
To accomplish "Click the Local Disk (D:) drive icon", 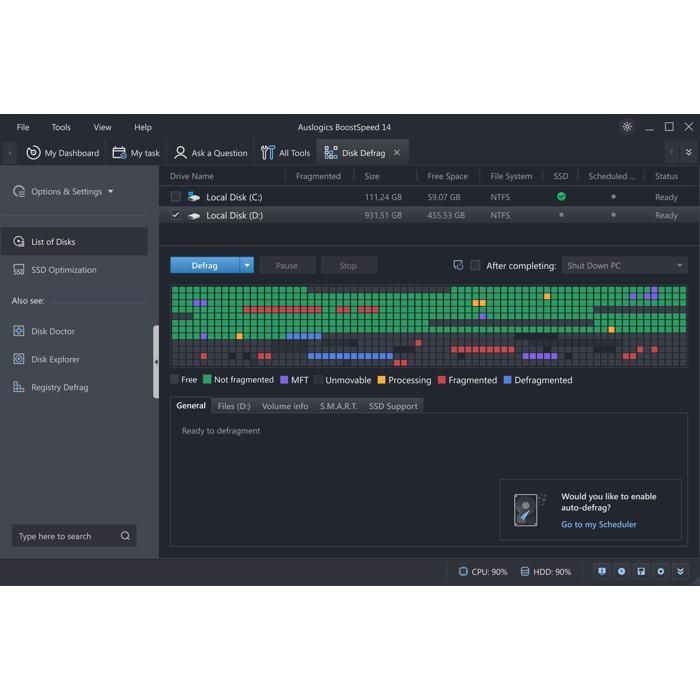I will click(x=194, y=216).
